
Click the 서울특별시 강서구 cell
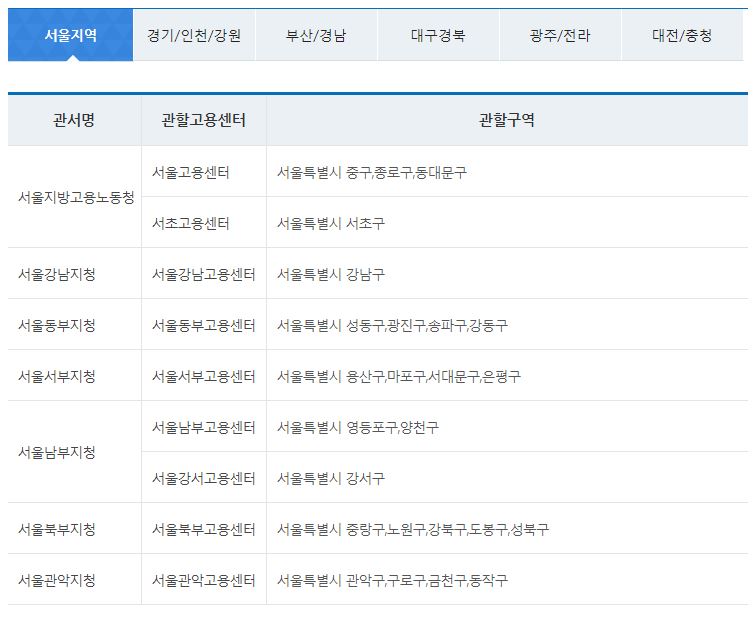pos(507,478)
